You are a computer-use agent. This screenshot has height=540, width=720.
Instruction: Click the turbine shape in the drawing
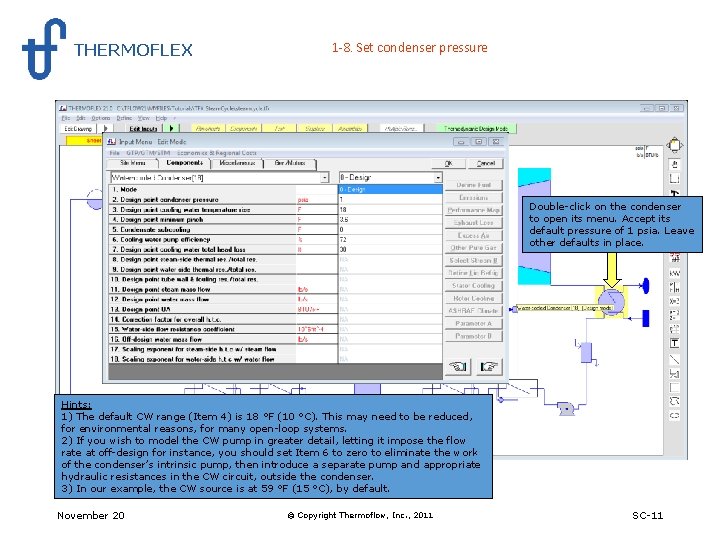coord(534,226)
